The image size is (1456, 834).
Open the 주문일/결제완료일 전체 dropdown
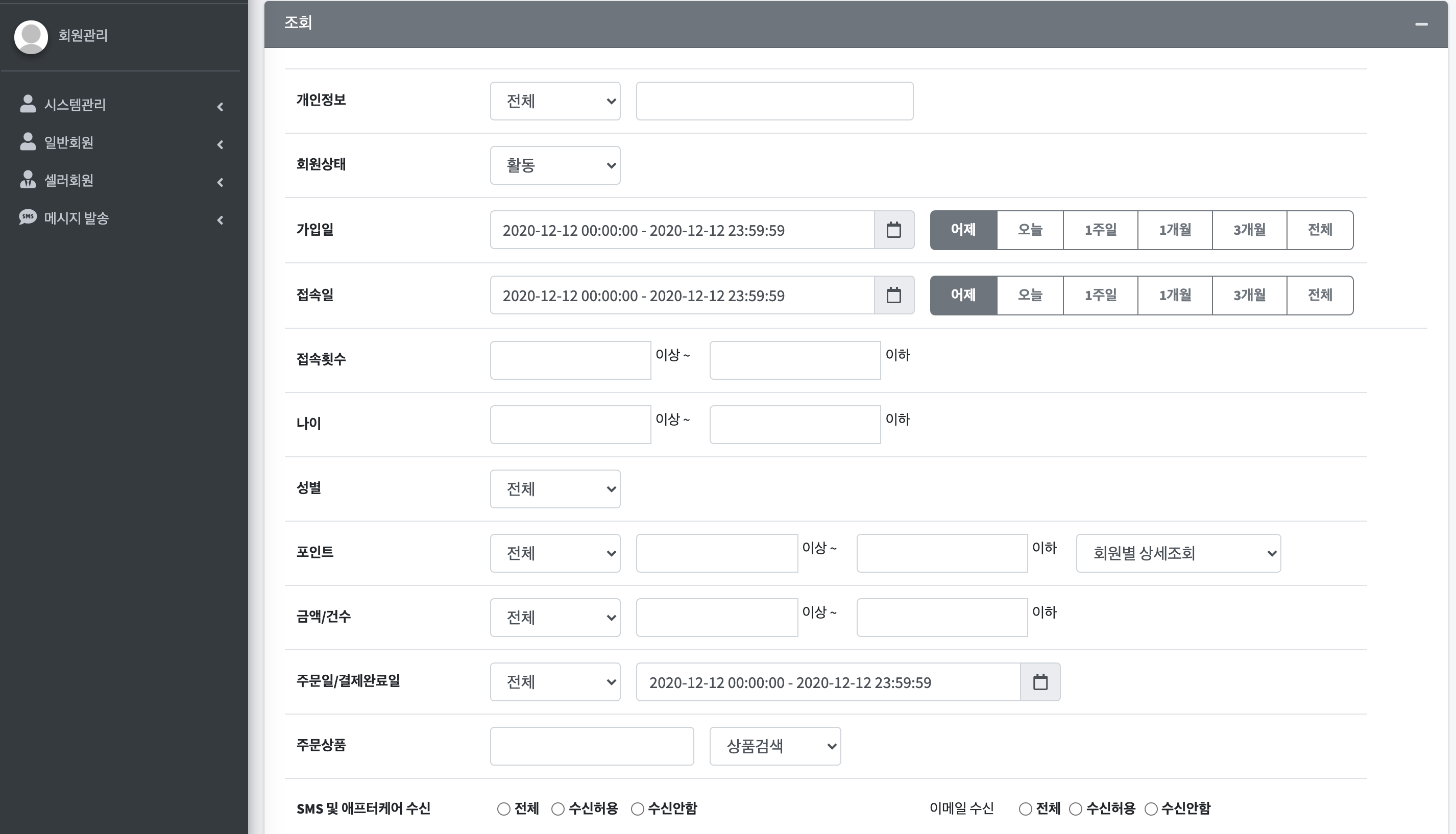555,681
